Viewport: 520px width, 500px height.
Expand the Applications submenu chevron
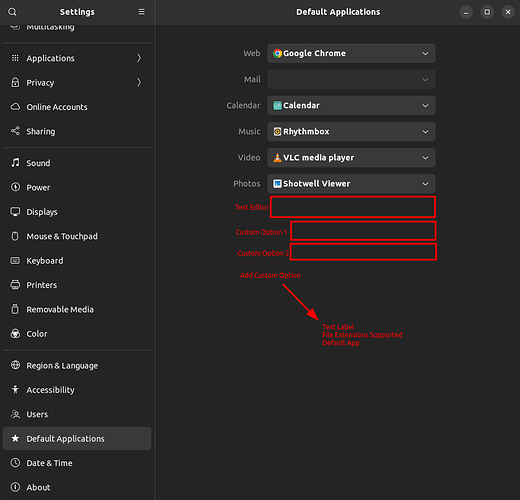tap(139, 58)
